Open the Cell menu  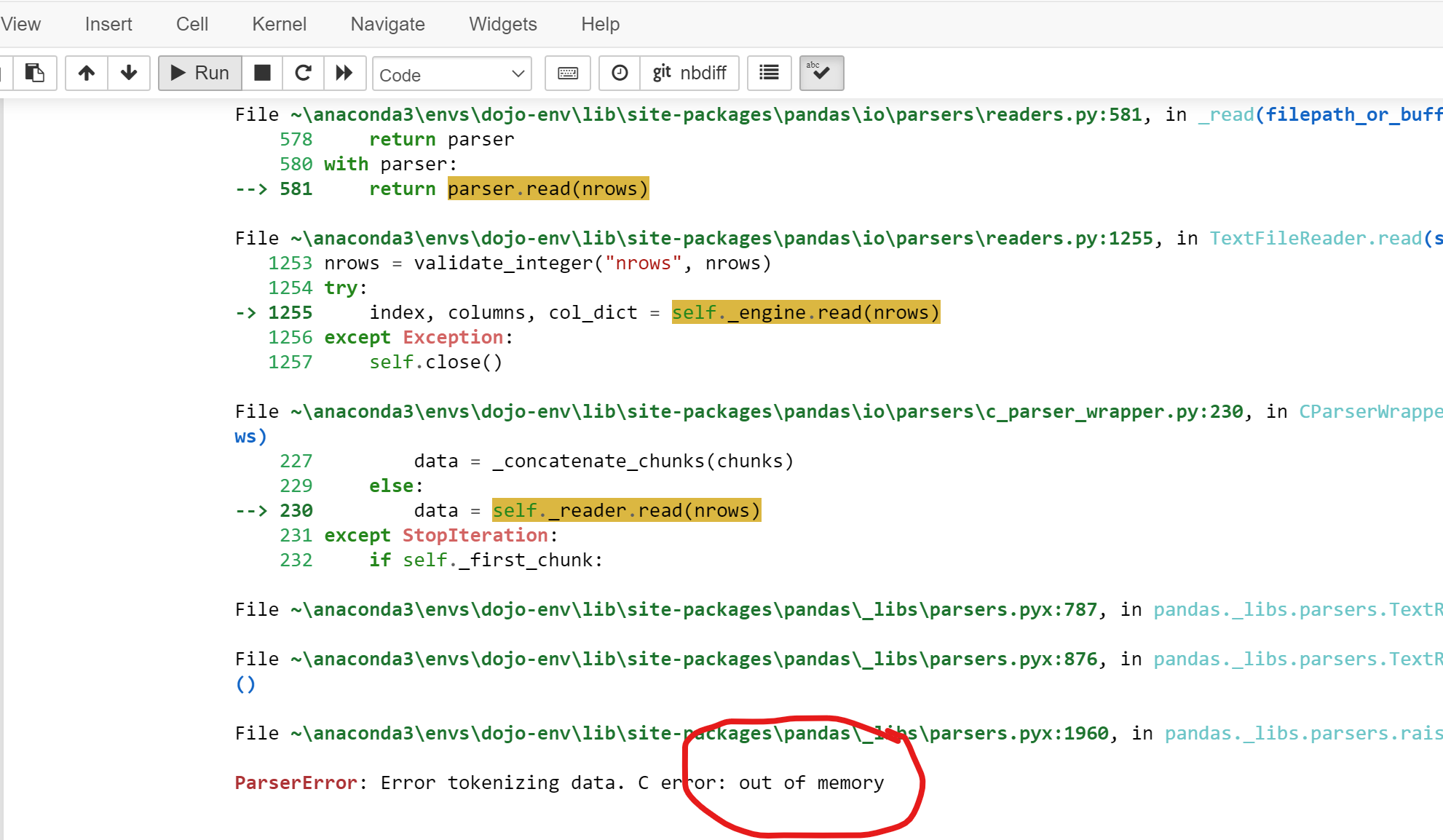click(x=192, y=24)
